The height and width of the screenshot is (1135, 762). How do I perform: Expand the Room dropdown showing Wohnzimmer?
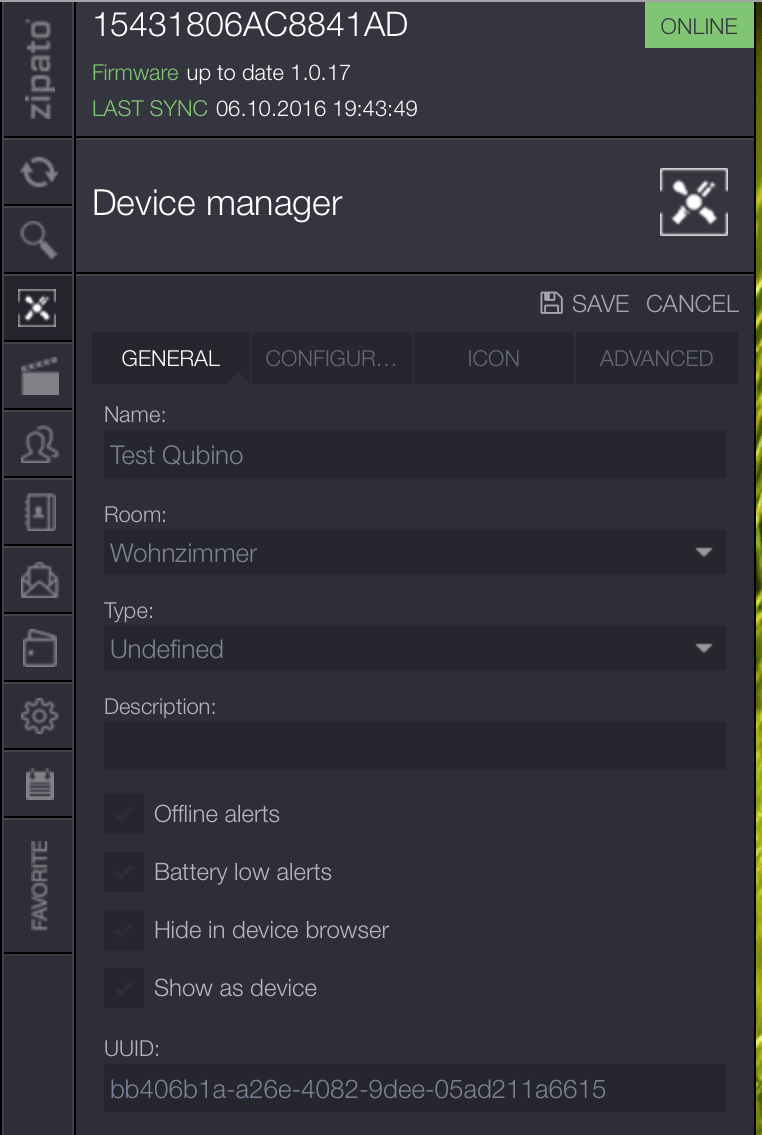414,553
